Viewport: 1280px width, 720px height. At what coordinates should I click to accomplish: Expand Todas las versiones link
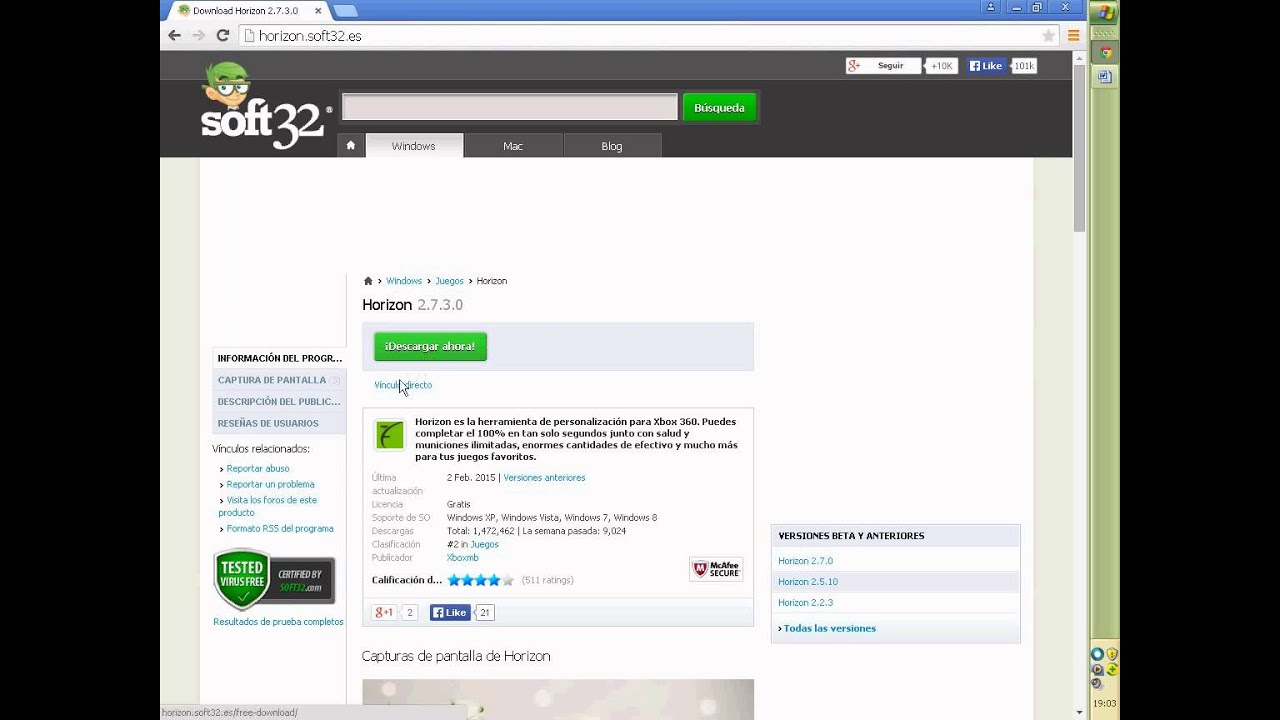[829, 628]
